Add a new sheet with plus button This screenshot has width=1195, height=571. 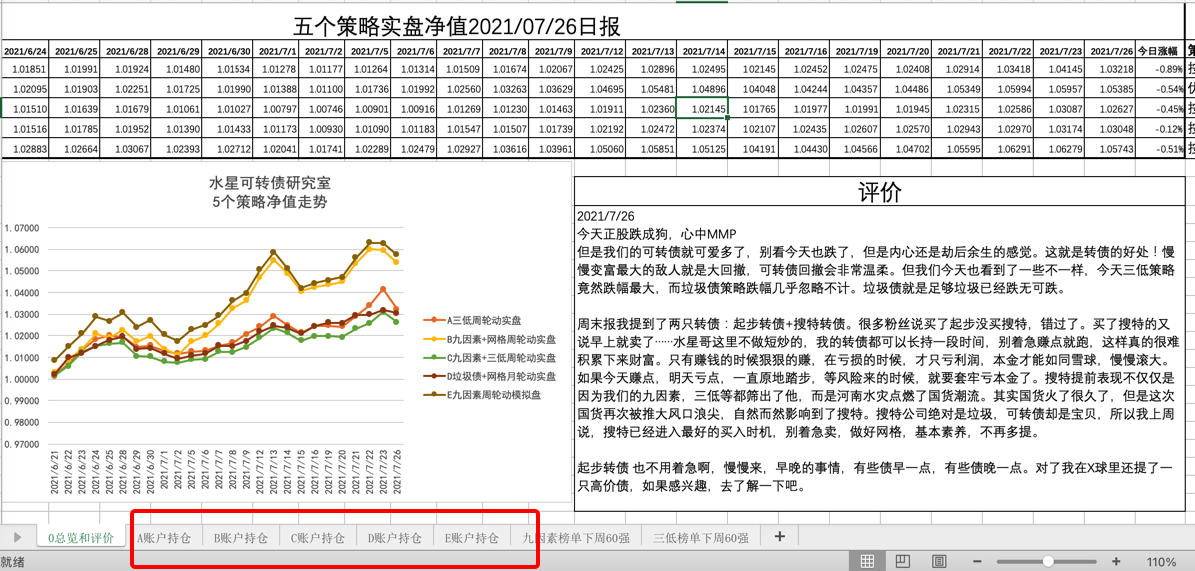pyautogui.click(x=780, y=537)
